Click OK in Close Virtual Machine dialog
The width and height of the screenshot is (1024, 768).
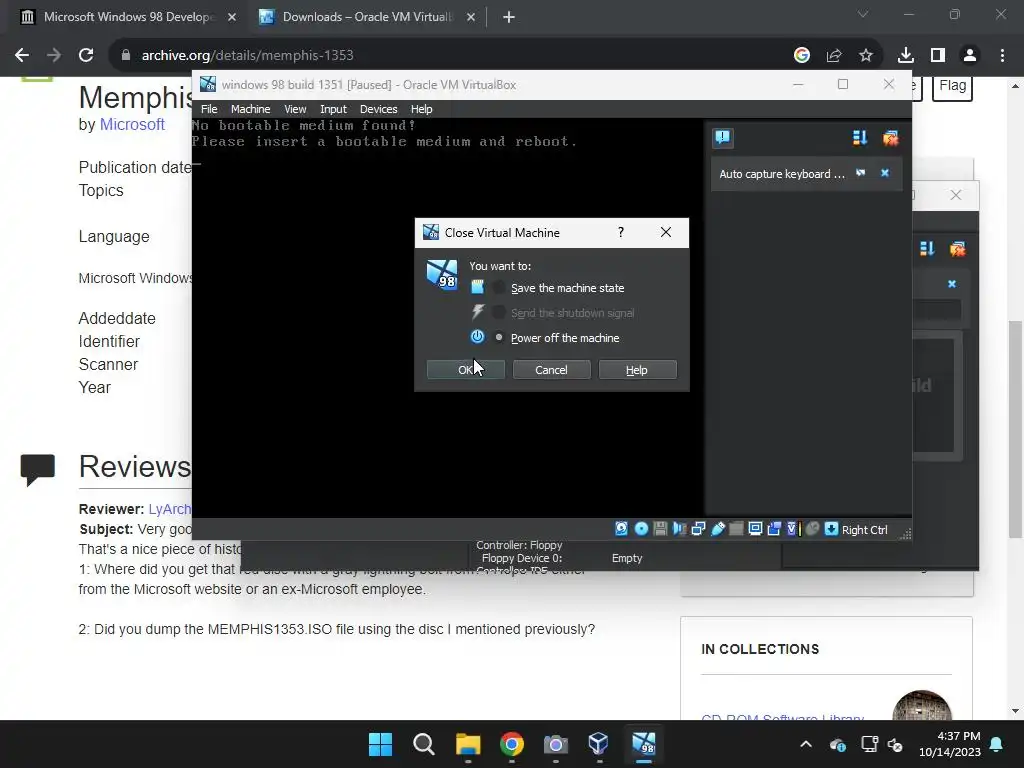(x=466, y=370)
